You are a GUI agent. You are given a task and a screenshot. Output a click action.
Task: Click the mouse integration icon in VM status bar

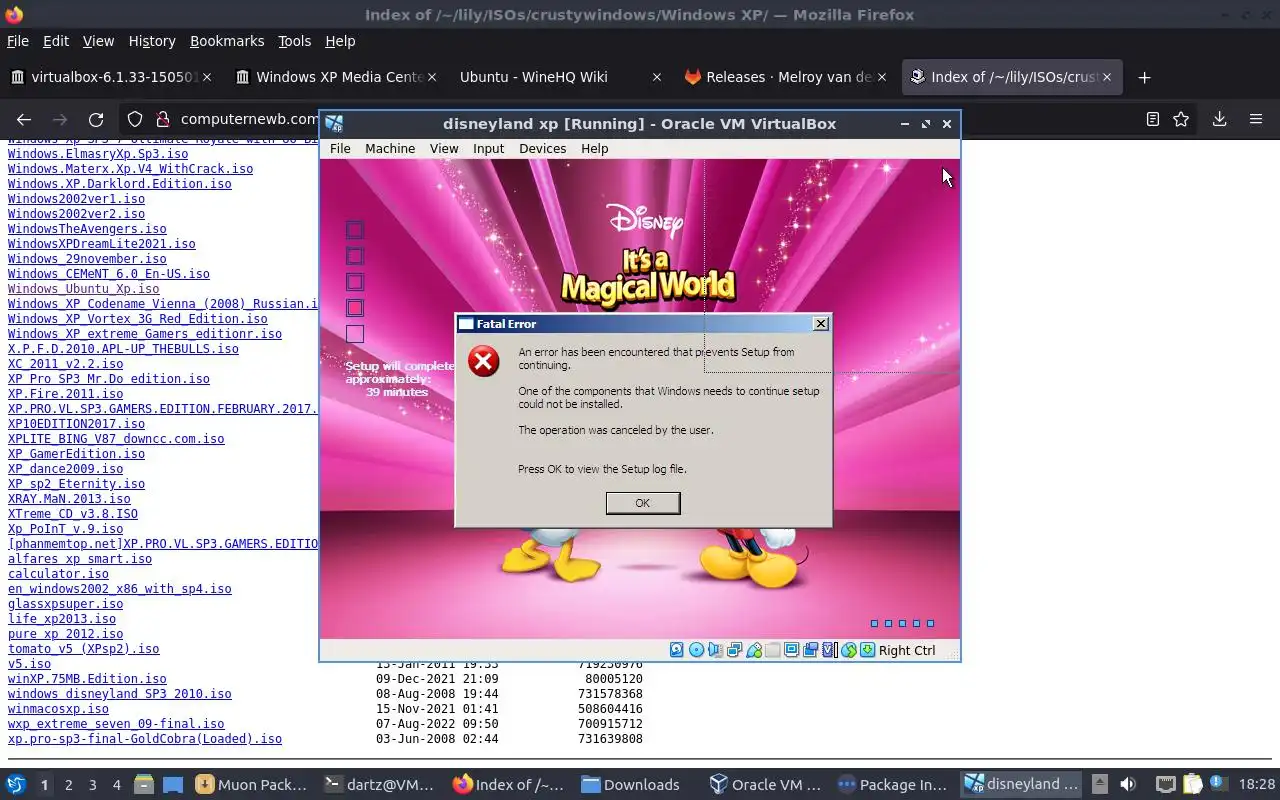[849, 650]
